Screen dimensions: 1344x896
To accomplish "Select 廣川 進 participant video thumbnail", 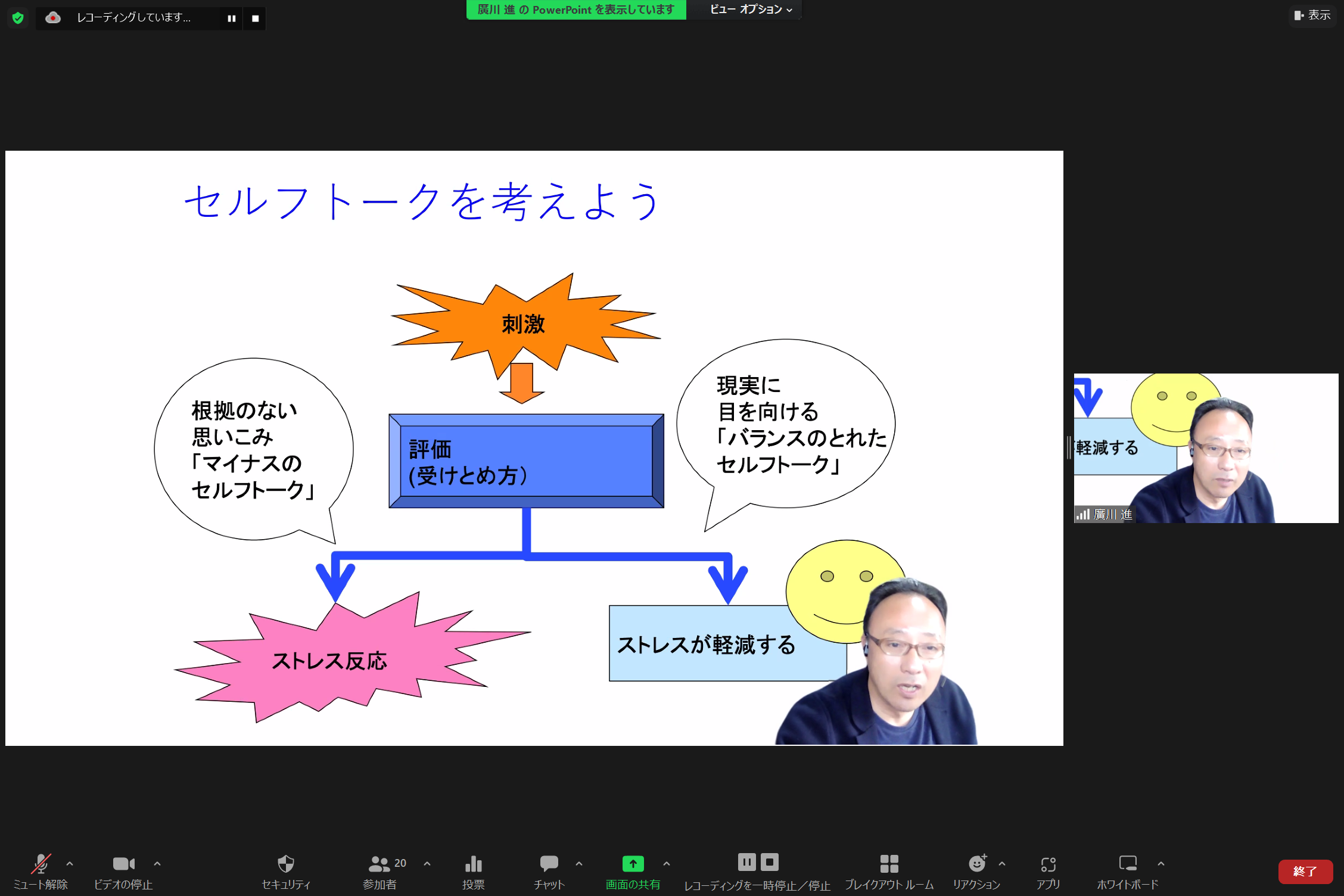I will tap(1206, 448).
